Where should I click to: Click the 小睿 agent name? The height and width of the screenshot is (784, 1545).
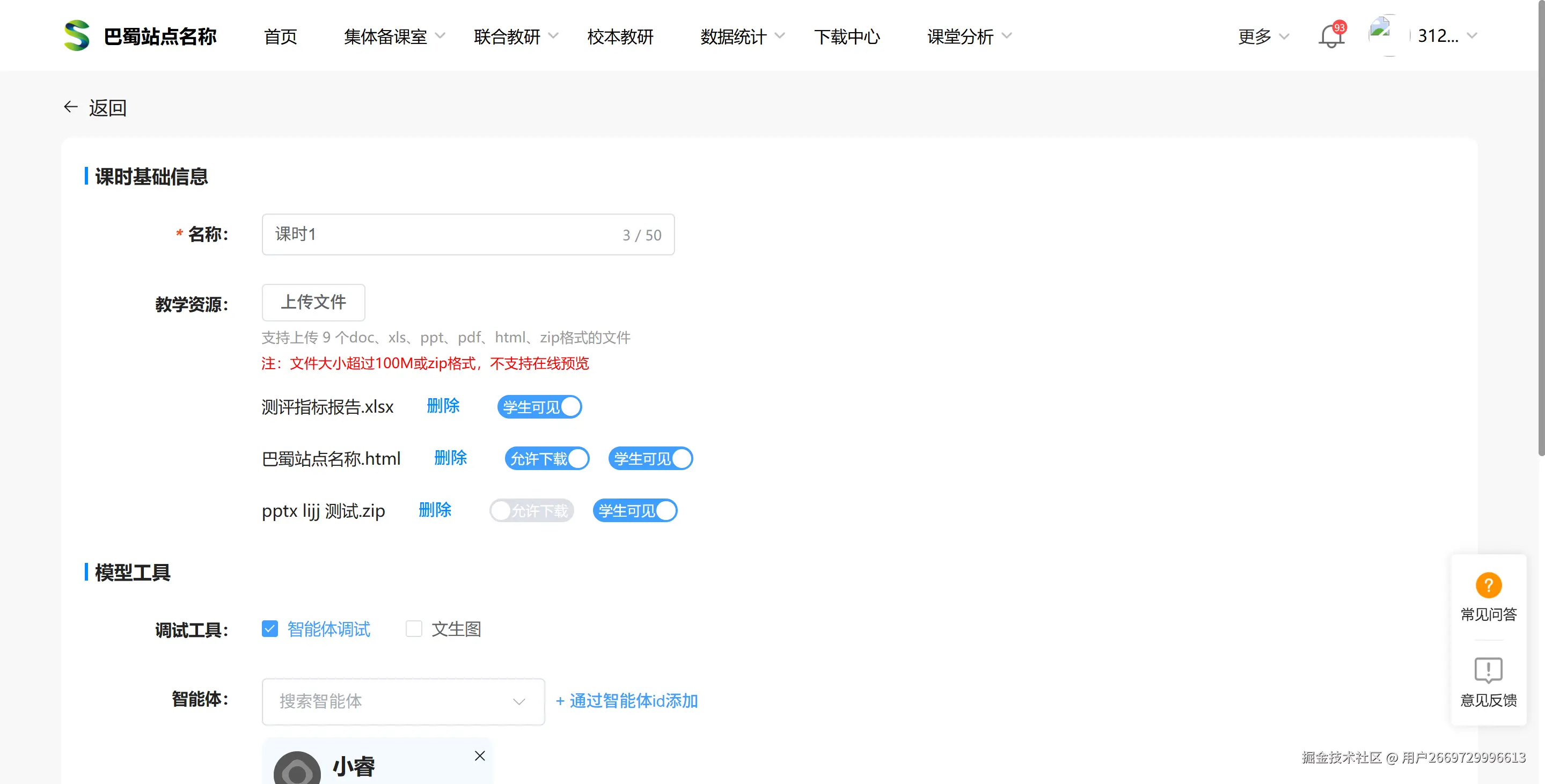click(353, 766)
